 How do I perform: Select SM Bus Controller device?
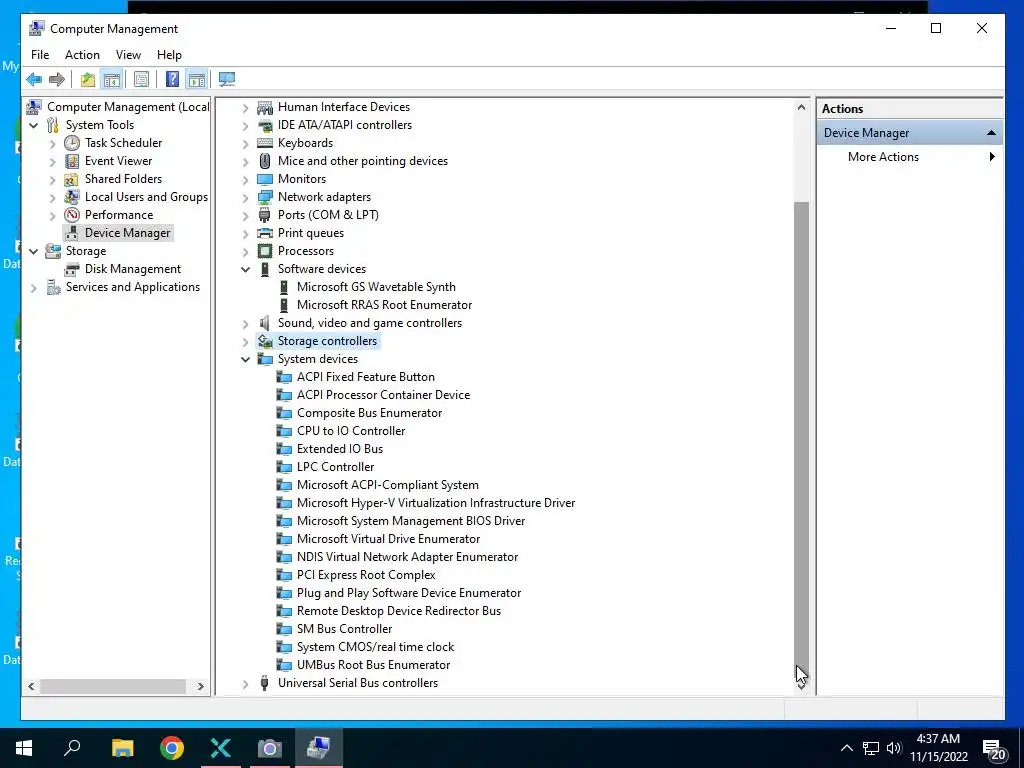click(344, 629)
